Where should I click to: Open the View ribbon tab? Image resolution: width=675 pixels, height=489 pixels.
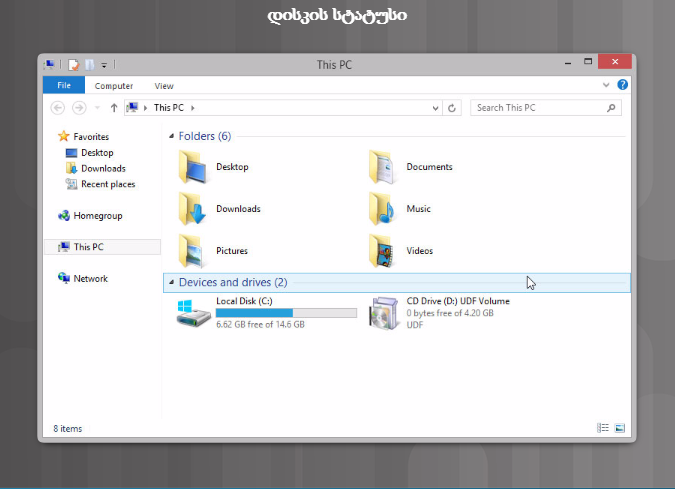tap(164, 86)
